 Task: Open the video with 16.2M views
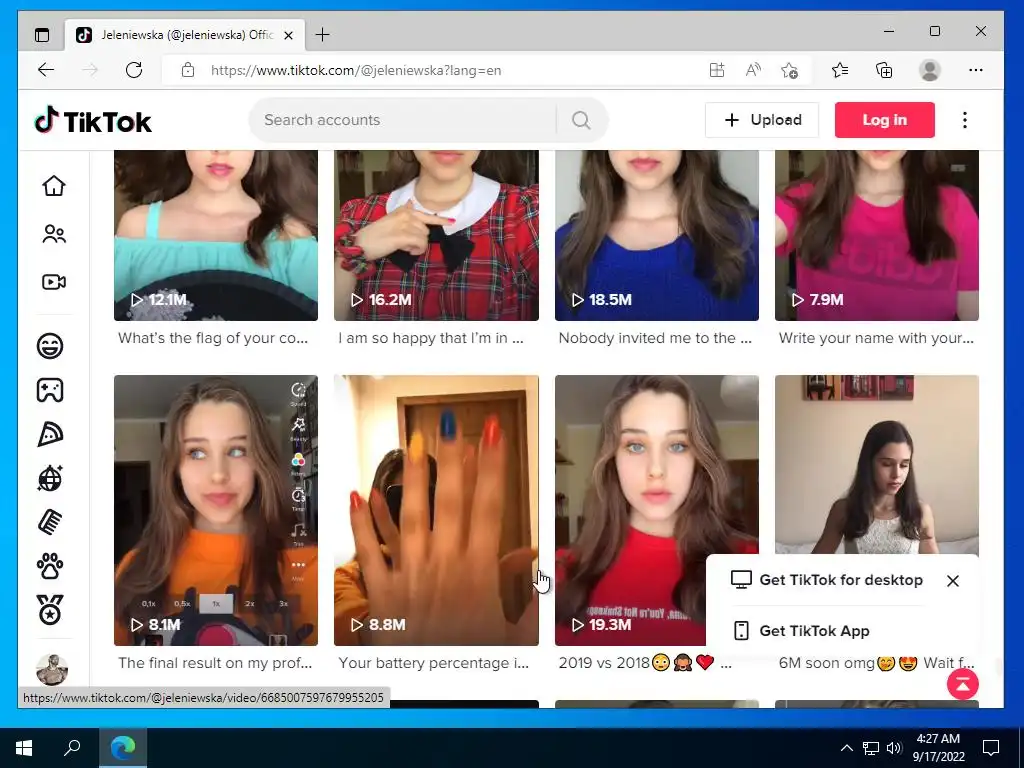point(436,235)
